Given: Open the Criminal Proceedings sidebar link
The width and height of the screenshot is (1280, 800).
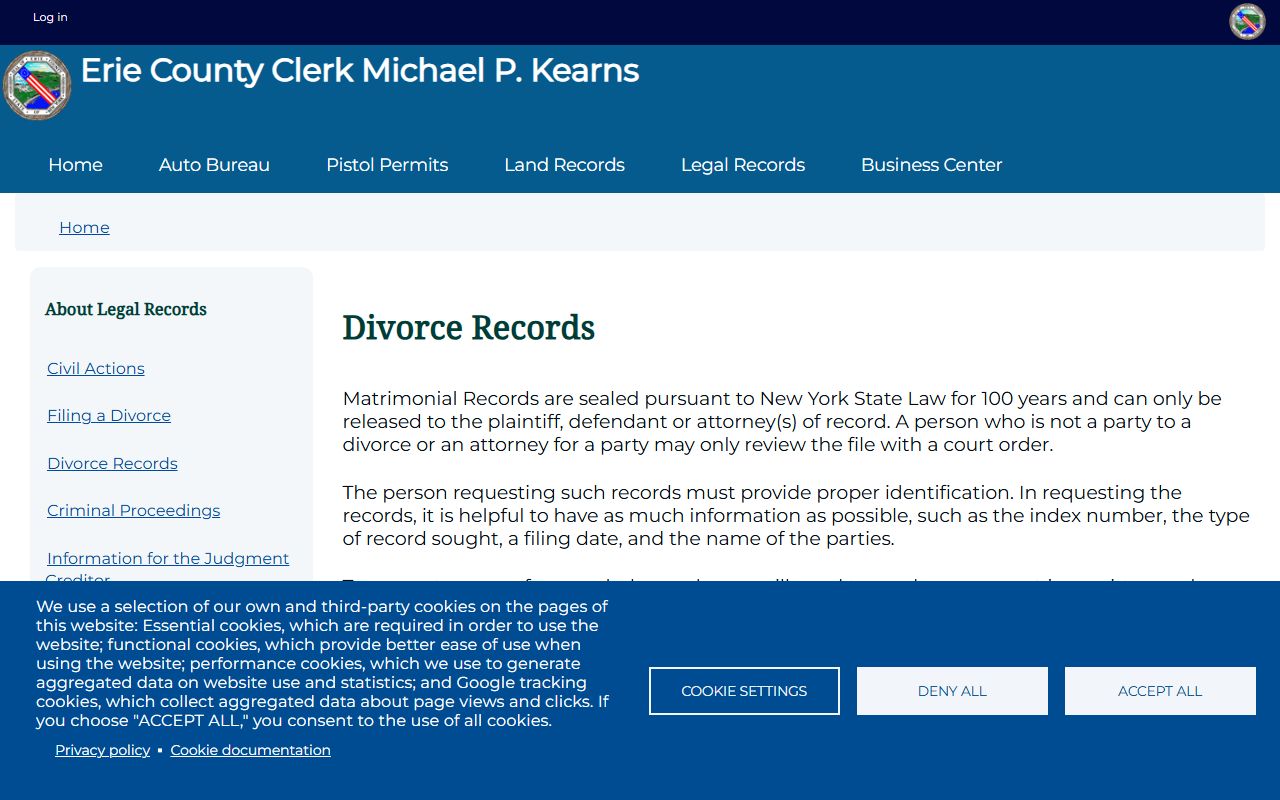Looking at the screenshot, I should coord(133,511).
